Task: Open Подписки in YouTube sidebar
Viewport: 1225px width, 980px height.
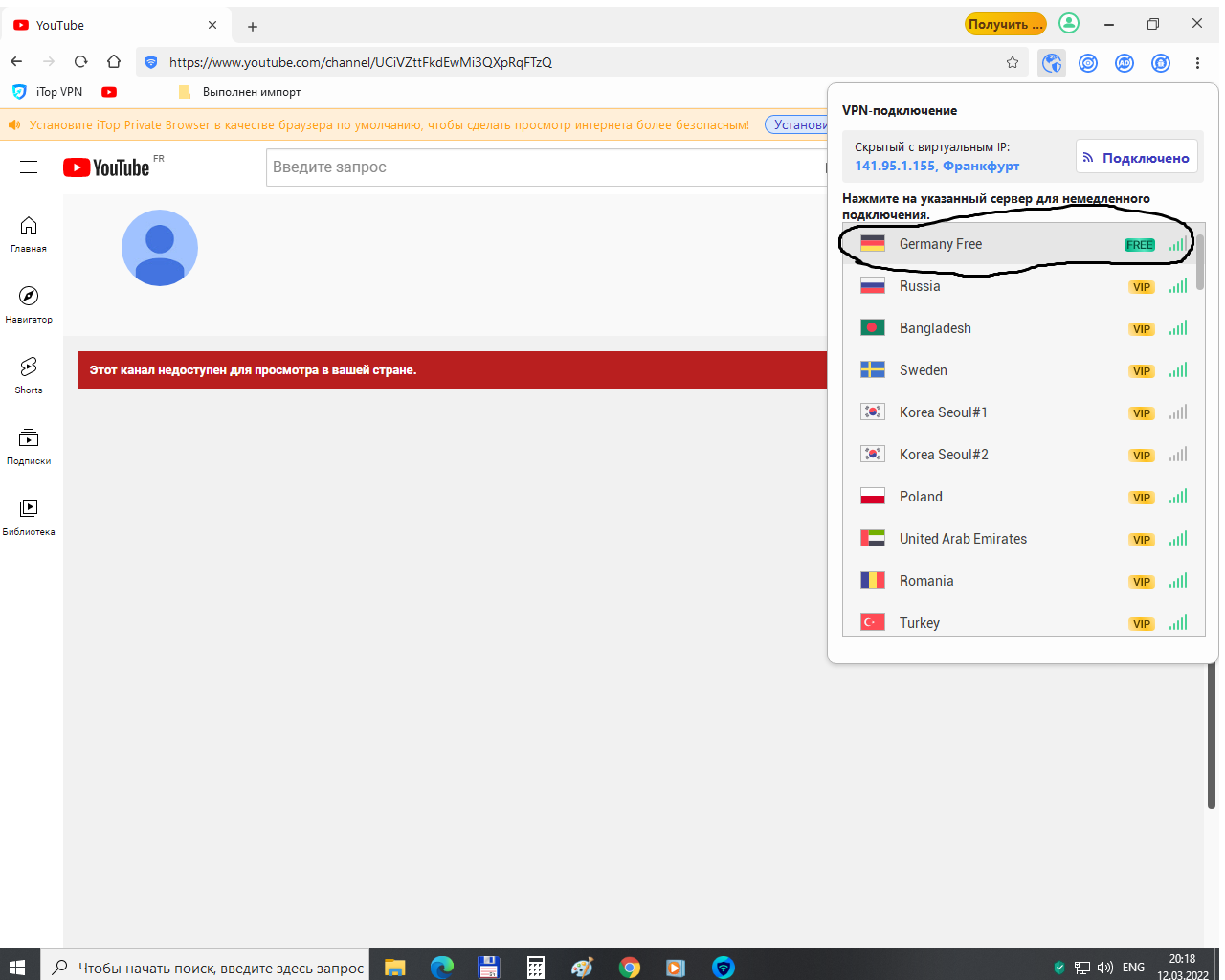Action: tap(29, 447)
